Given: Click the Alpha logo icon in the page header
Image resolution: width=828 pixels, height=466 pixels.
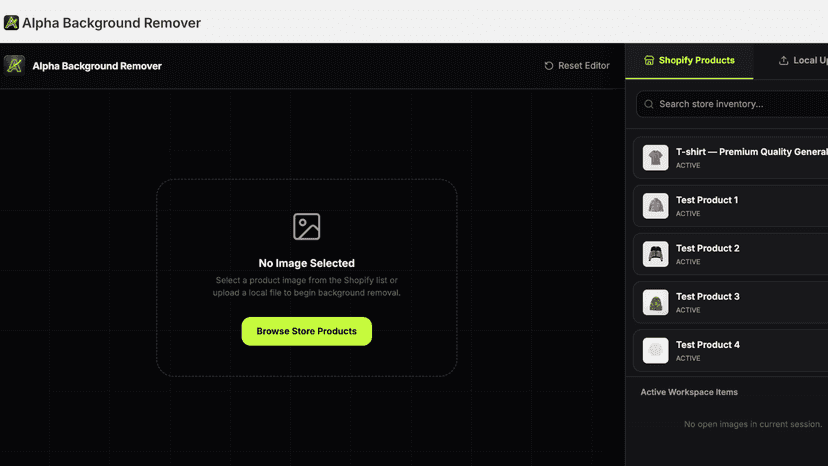Looking at the screenshot, I should (x=11, y=23).
